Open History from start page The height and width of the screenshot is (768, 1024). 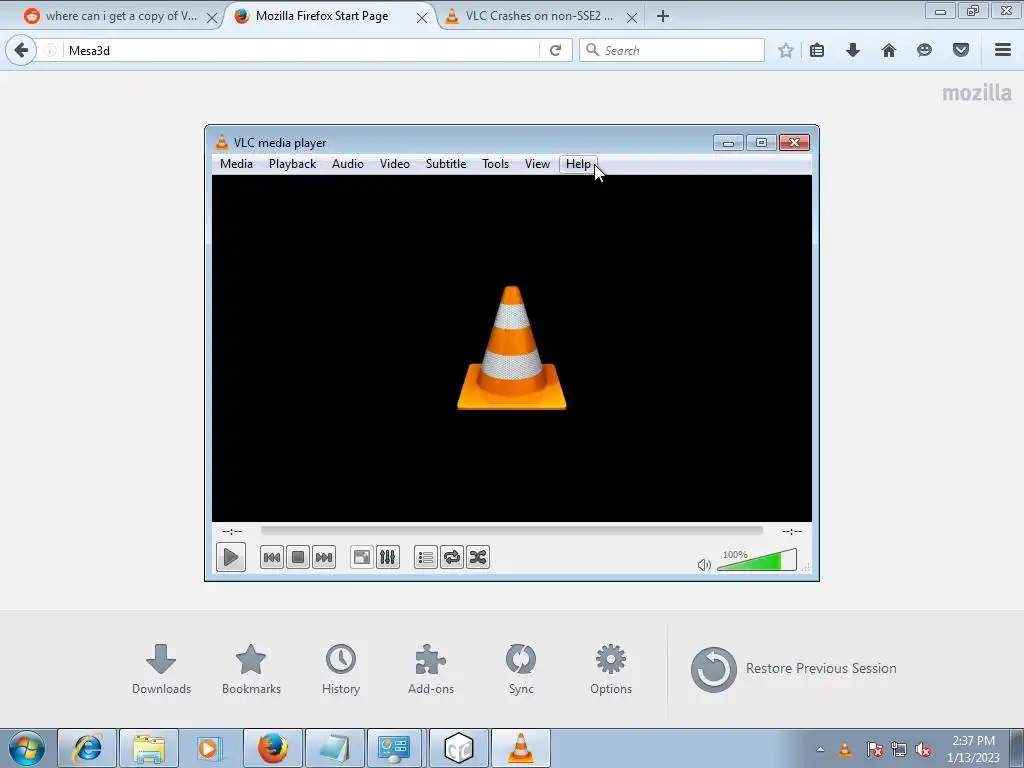[x=341, y=669]
